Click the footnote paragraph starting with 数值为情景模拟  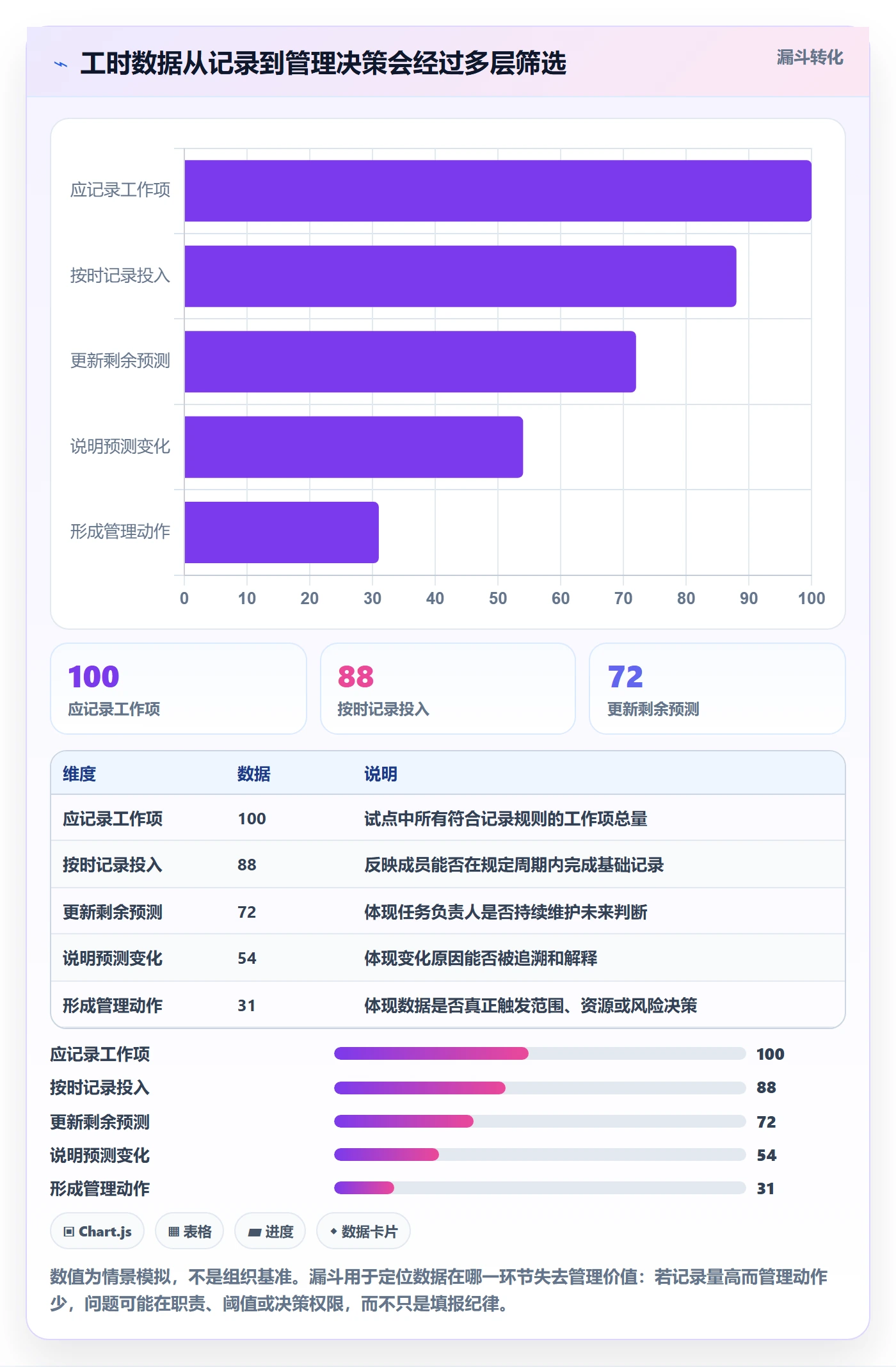(439, 1290)
